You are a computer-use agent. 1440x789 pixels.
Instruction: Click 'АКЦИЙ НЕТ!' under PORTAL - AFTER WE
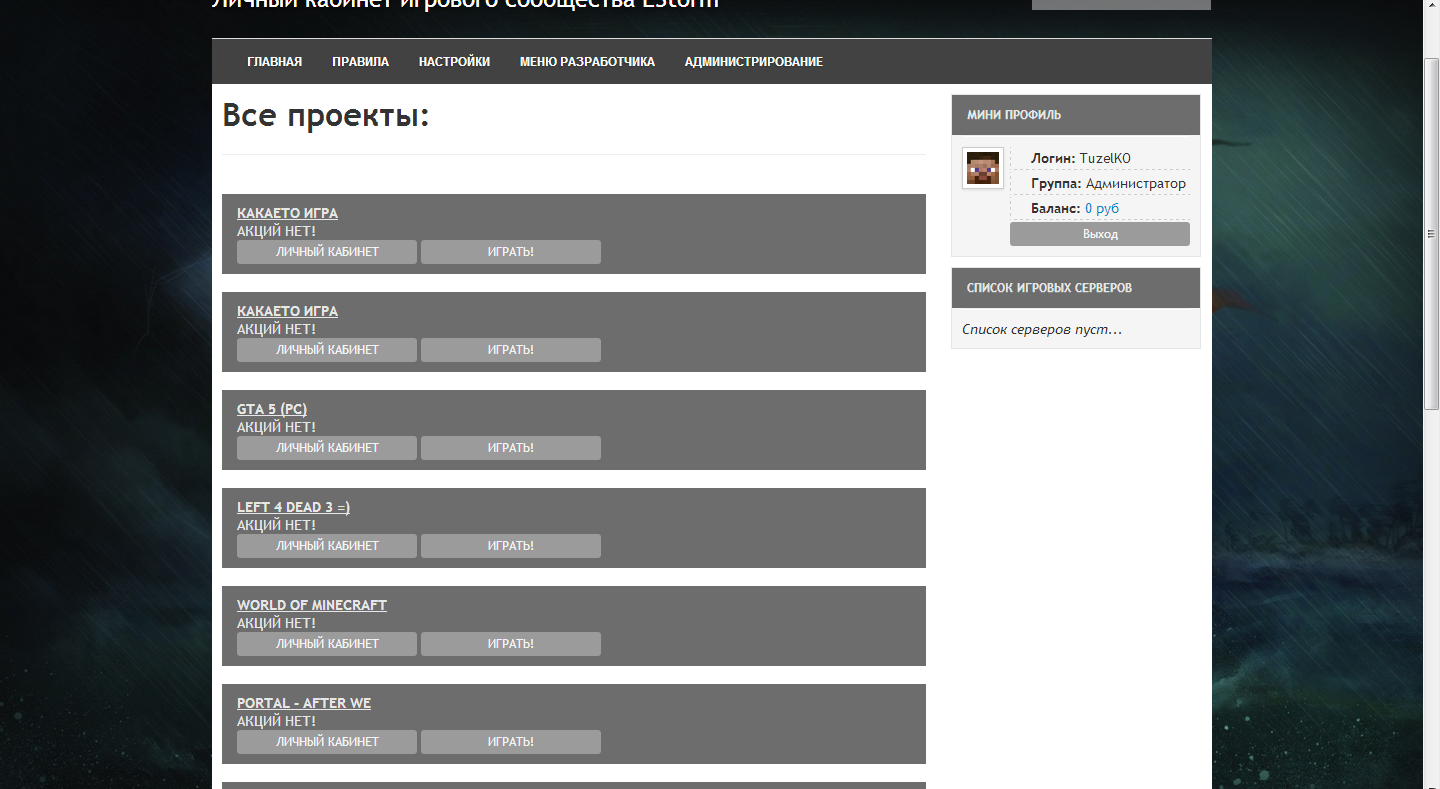[276, 721]
